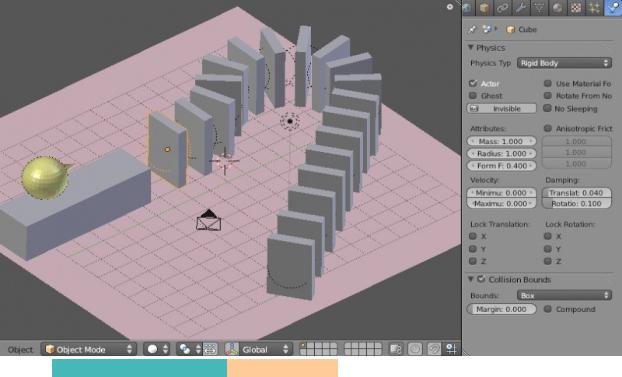Click the transform orientation axes icon
This screenshot has height=377, width=622.
(232, 349)
